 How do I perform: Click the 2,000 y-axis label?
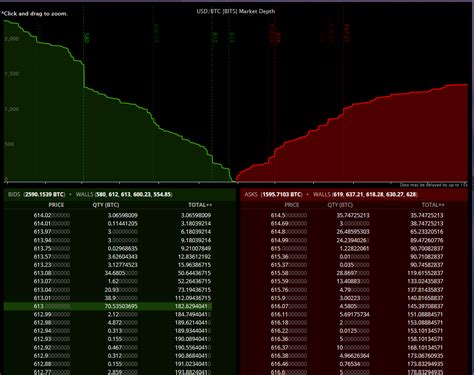click(x=12, y=39)
